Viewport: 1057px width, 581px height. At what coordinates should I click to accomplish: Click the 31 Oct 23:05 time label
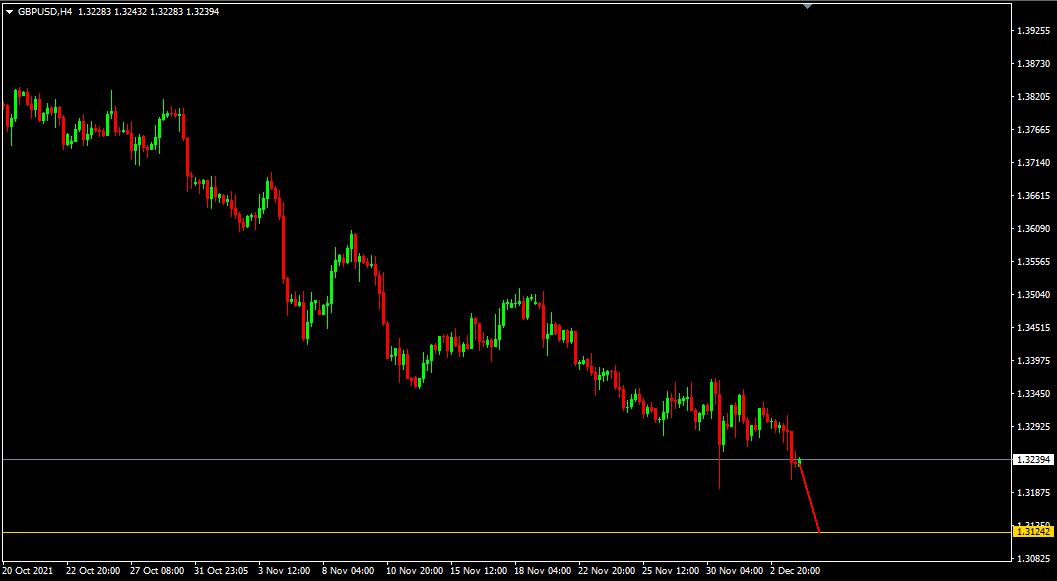click(219, 571)
